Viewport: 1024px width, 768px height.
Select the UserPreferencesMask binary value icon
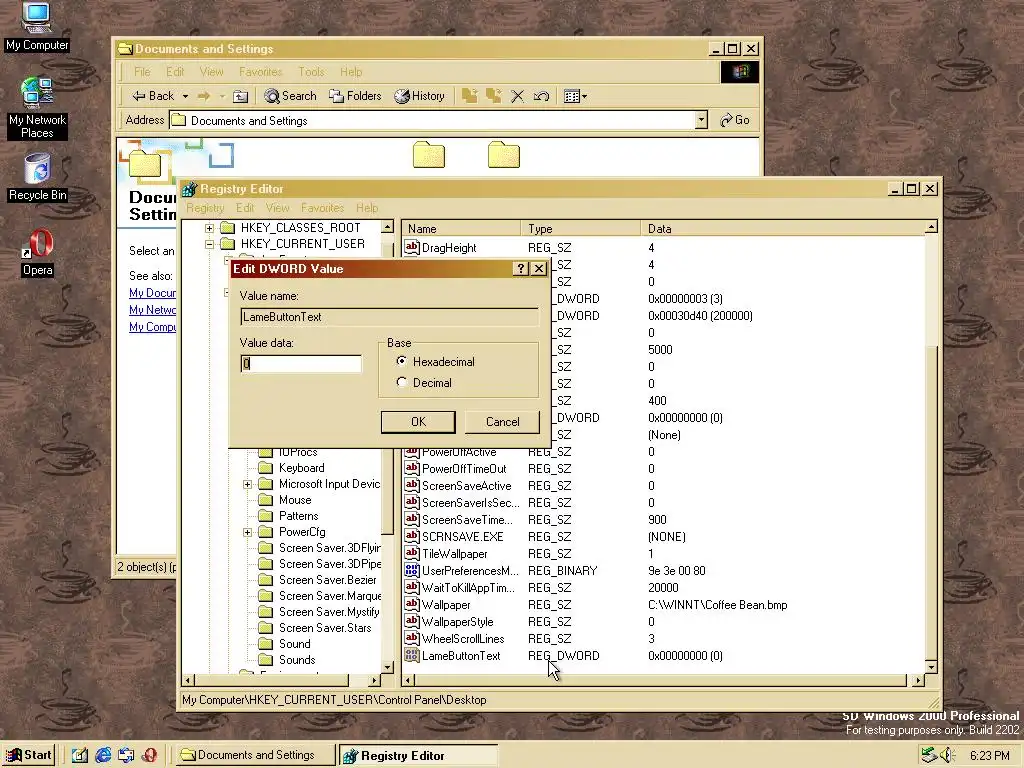point(411,570)
